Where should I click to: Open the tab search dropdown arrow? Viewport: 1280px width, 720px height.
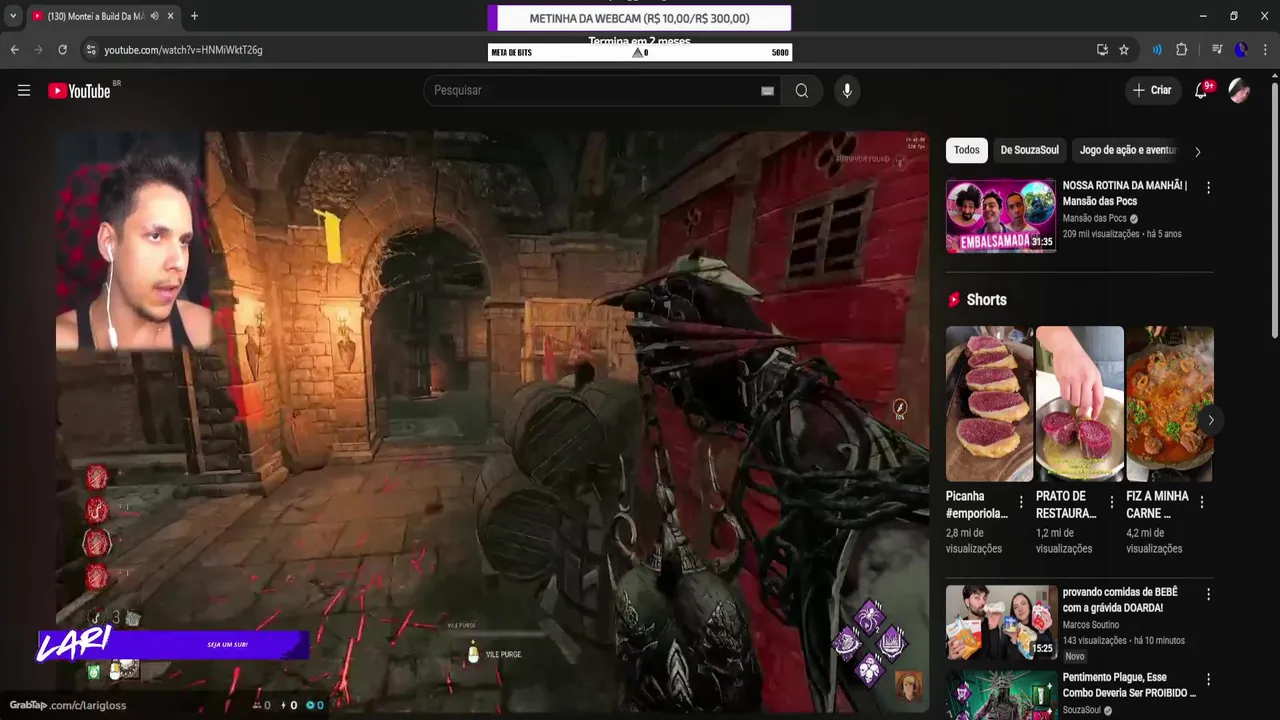[13, 16]
